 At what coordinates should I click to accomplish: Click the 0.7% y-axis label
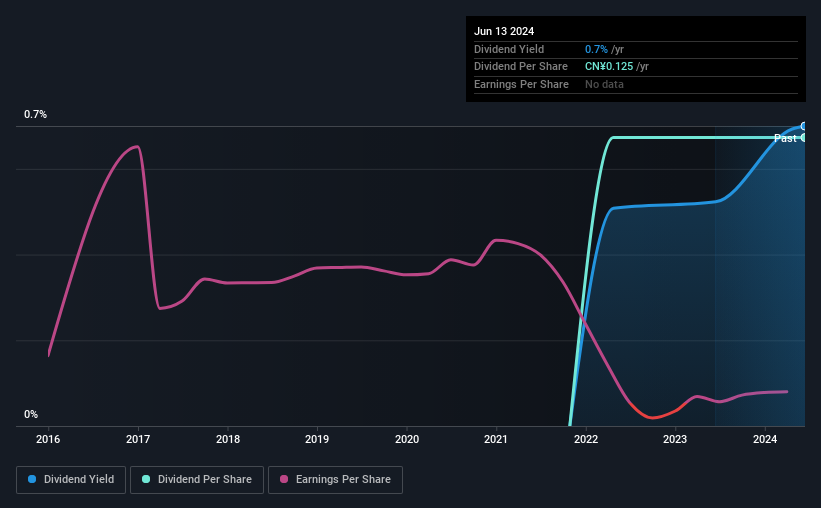(36, 115)
